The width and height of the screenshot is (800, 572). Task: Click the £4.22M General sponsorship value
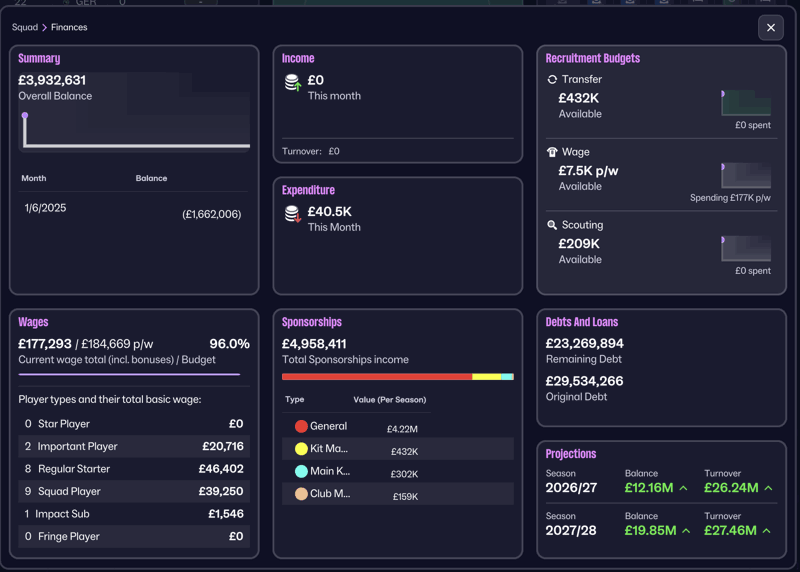pos(402,429)
